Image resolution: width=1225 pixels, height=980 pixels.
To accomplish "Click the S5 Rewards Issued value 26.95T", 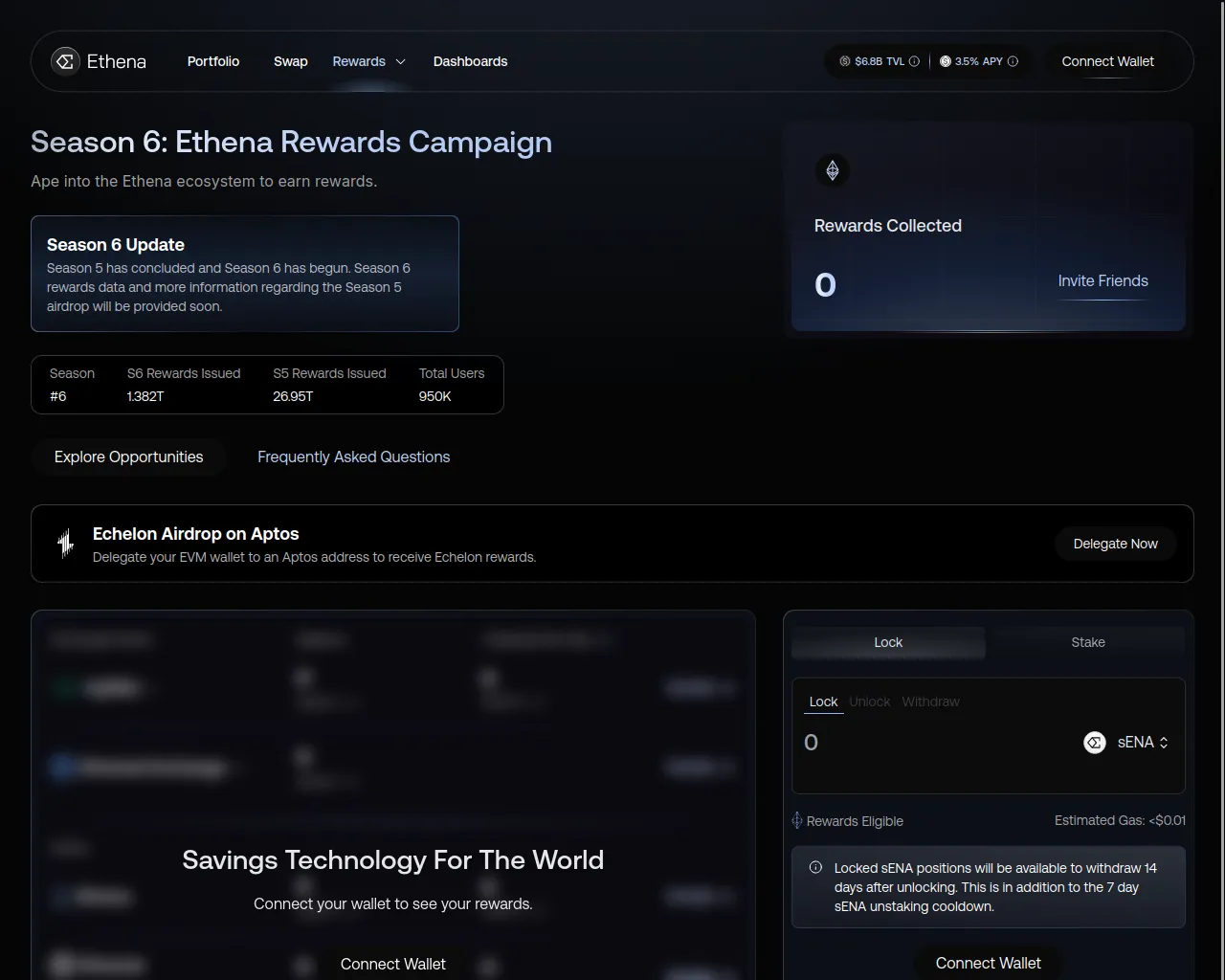I will pyautogui.click(x=293, y=396).
